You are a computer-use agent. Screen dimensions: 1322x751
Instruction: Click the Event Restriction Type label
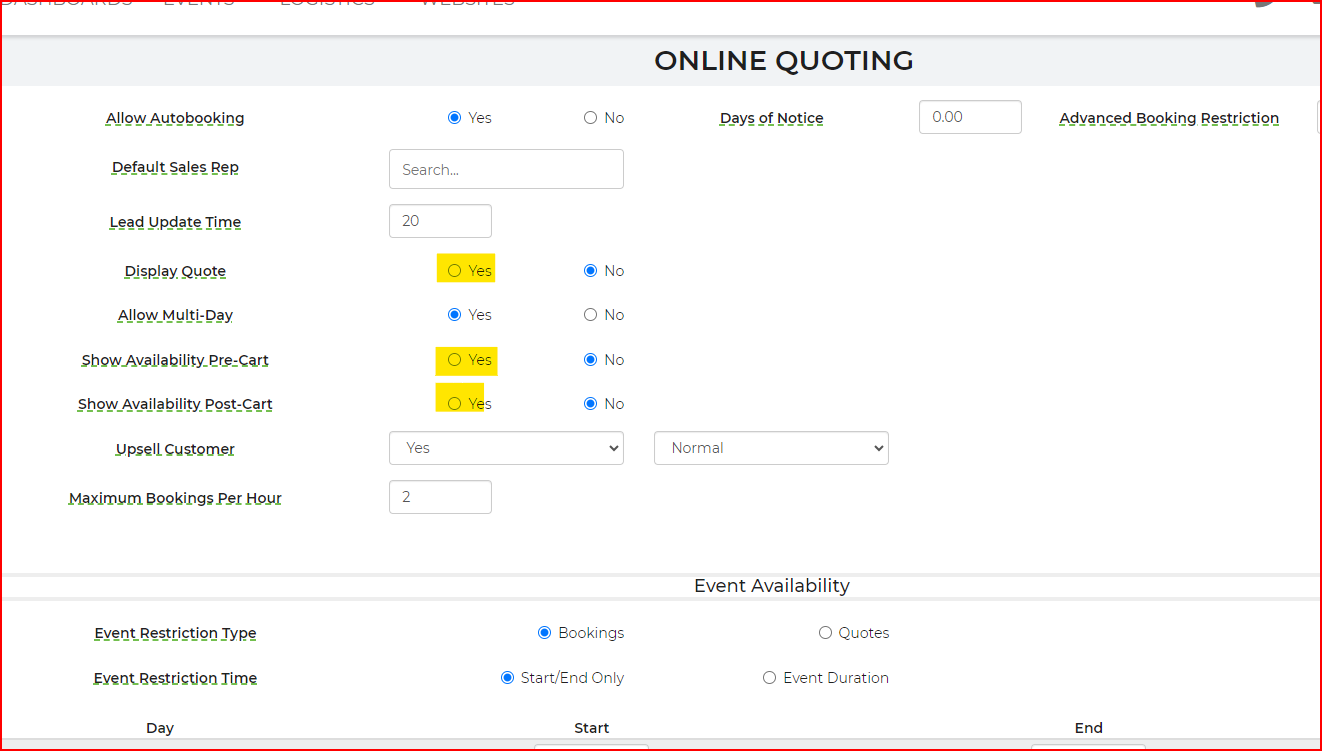pos(175,633)
